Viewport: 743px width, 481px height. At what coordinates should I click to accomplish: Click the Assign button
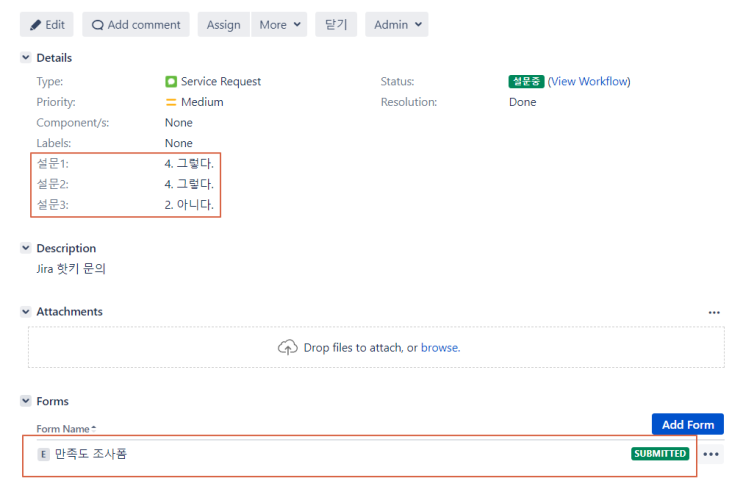[x=223, y=24]
